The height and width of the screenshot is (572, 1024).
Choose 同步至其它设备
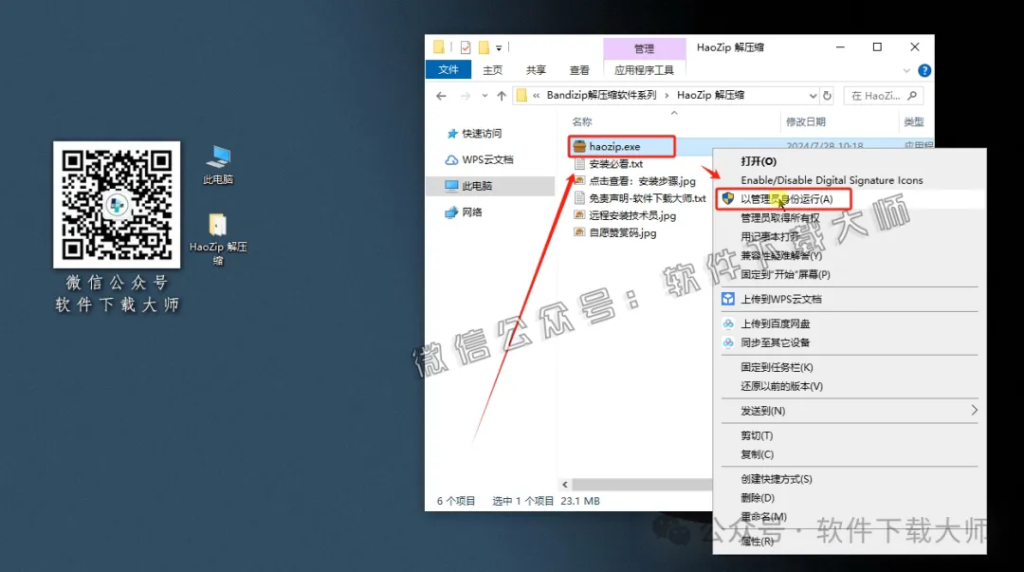849,343
